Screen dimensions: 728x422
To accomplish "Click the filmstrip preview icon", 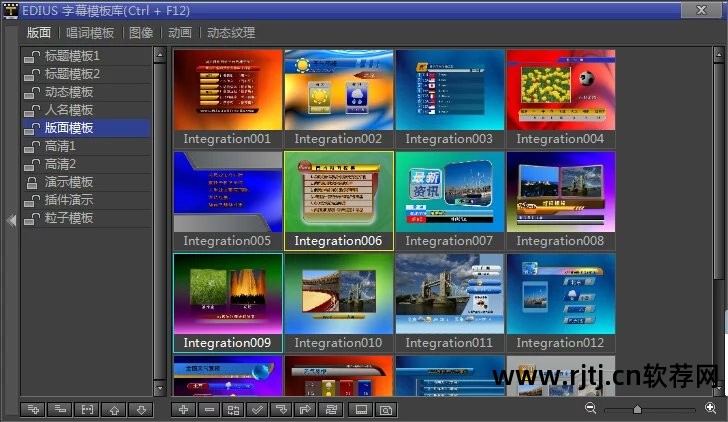I will [x=361, y=409].
